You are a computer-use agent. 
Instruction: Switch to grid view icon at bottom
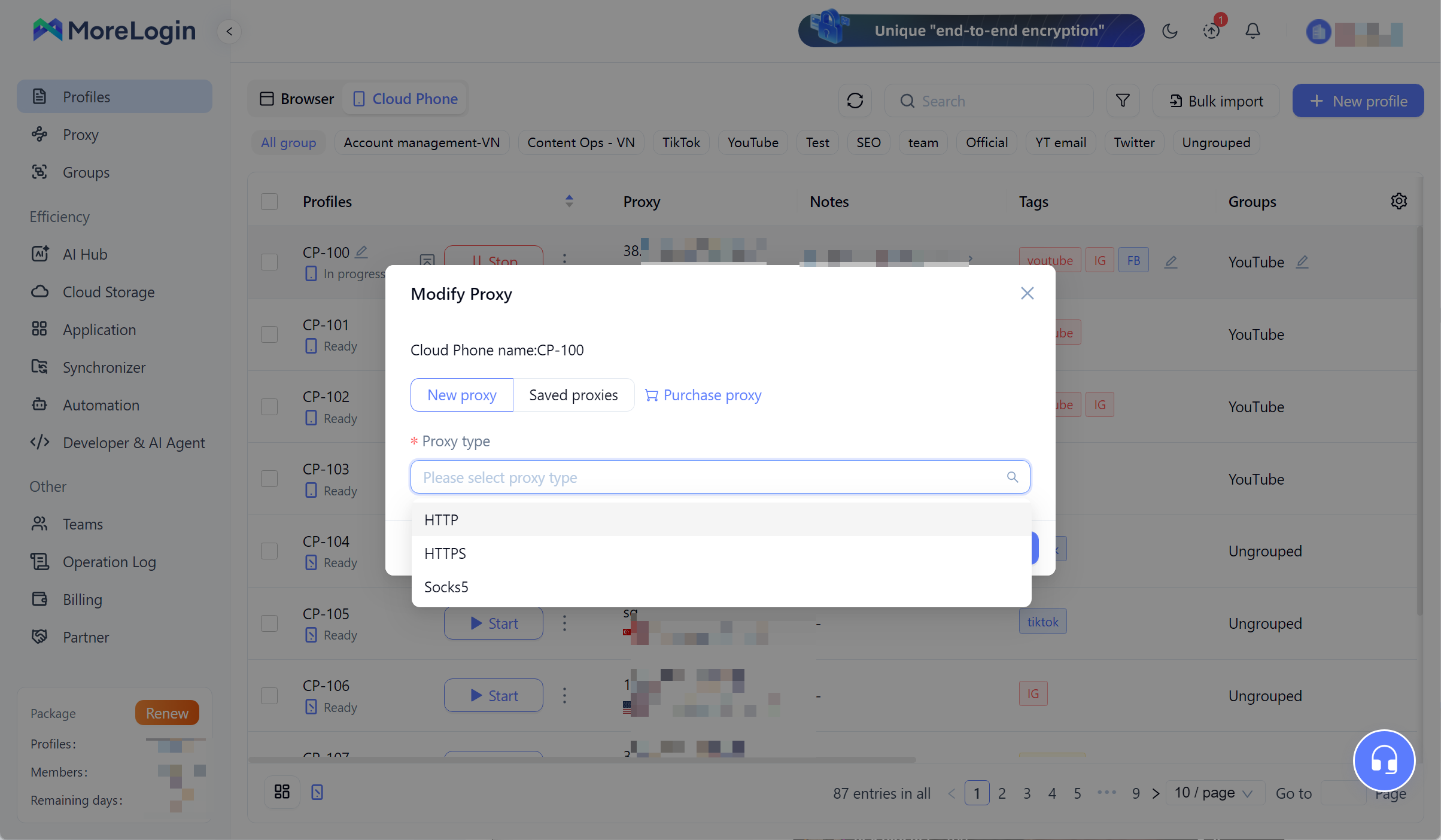[282, 792]
